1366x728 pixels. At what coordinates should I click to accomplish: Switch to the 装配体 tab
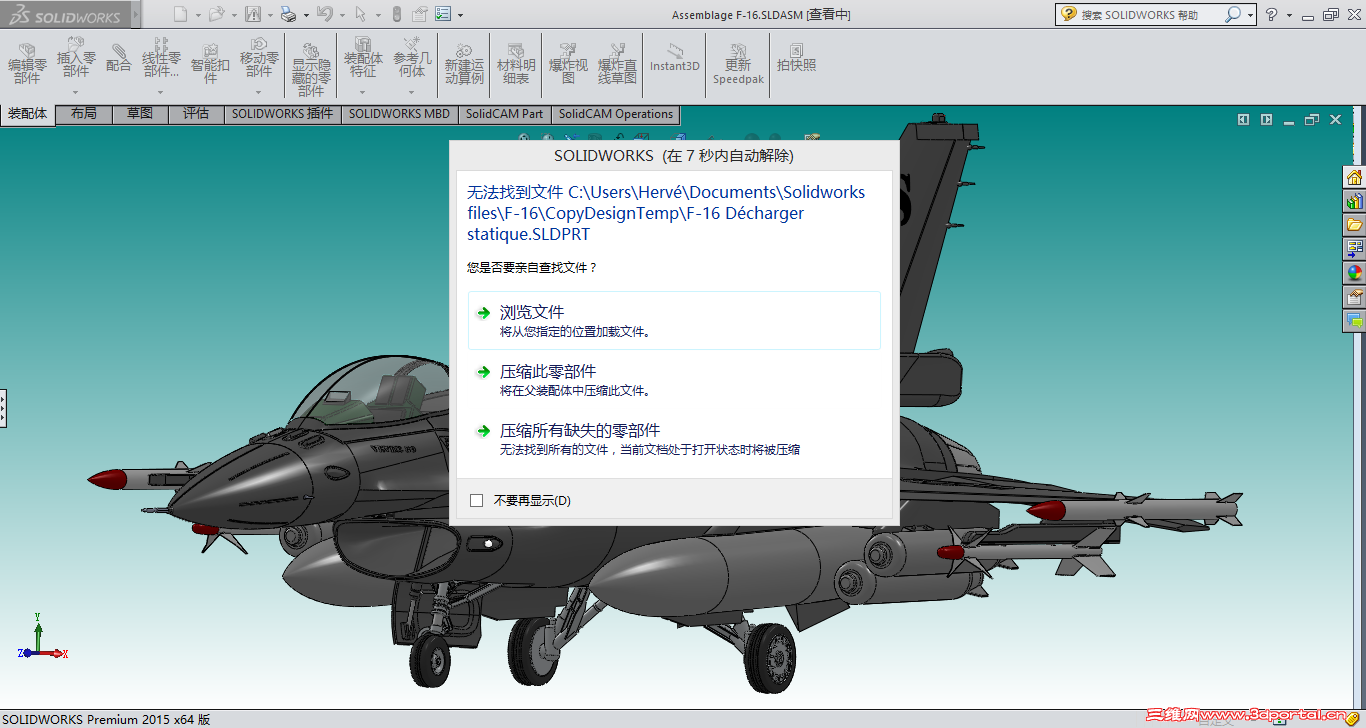point(28,114)
